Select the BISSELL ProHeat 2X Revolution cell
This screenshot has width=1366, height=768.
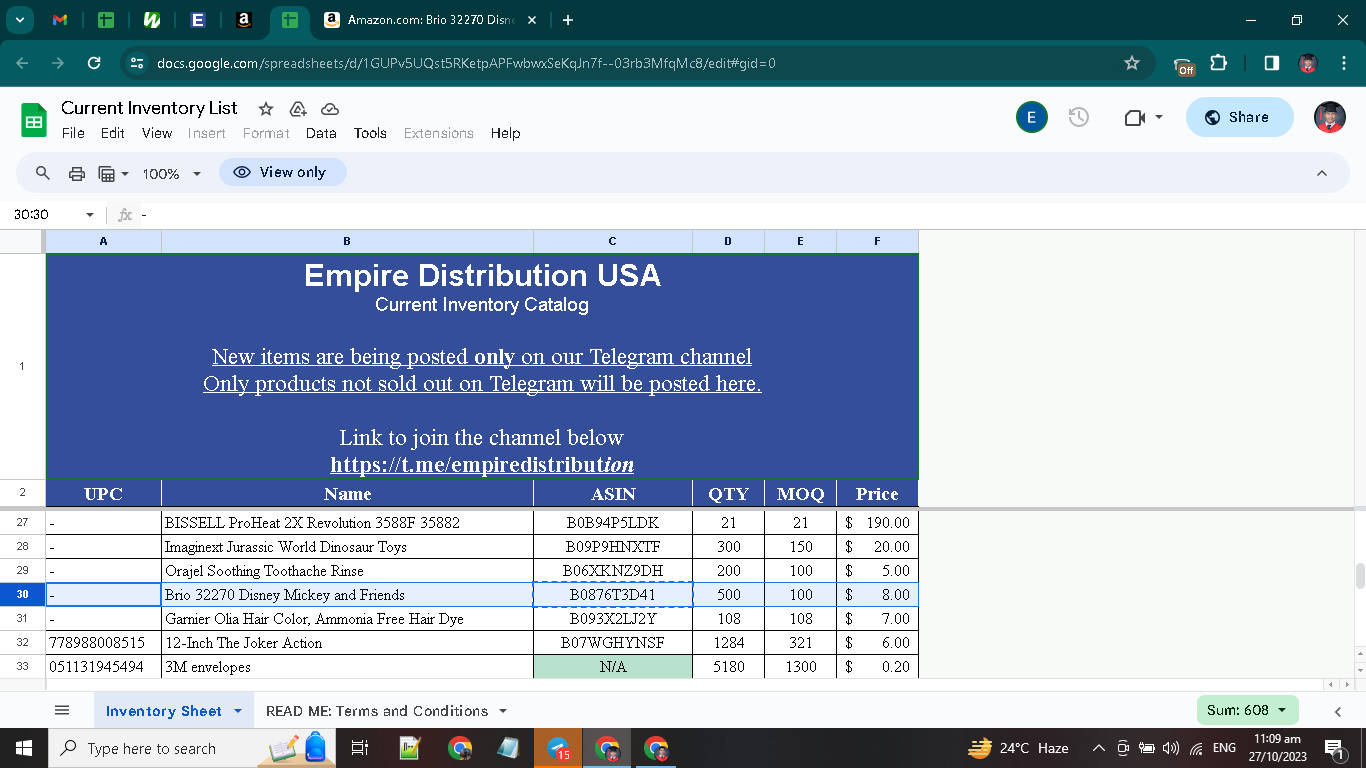coord(347,523)
